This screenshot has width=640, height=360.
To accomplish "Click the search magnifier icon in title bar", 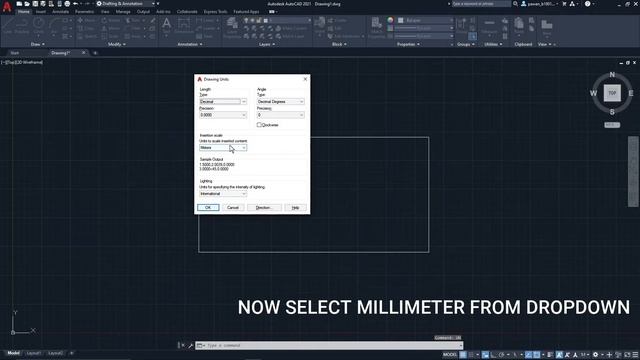I will click(x=516, y=4).
